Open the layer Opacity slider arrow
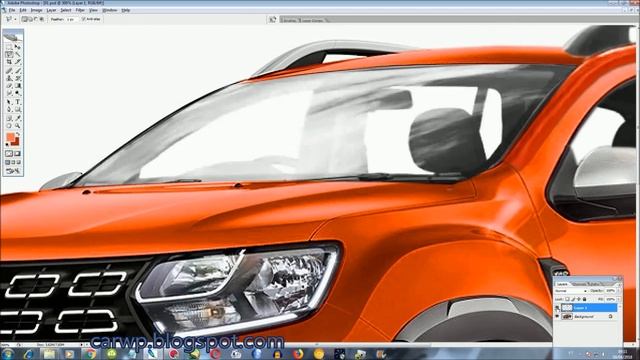Screen dimensions: 640x360 coord(618,291)
